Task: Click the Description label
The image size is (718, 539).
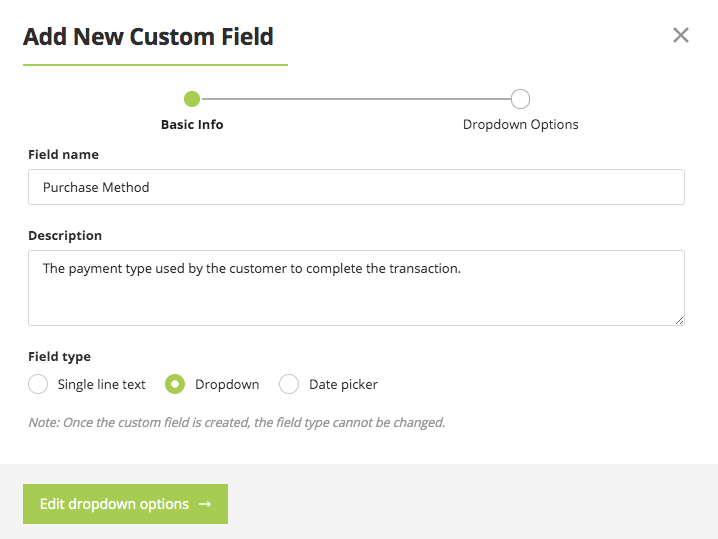Action: [x=65, y=235]
